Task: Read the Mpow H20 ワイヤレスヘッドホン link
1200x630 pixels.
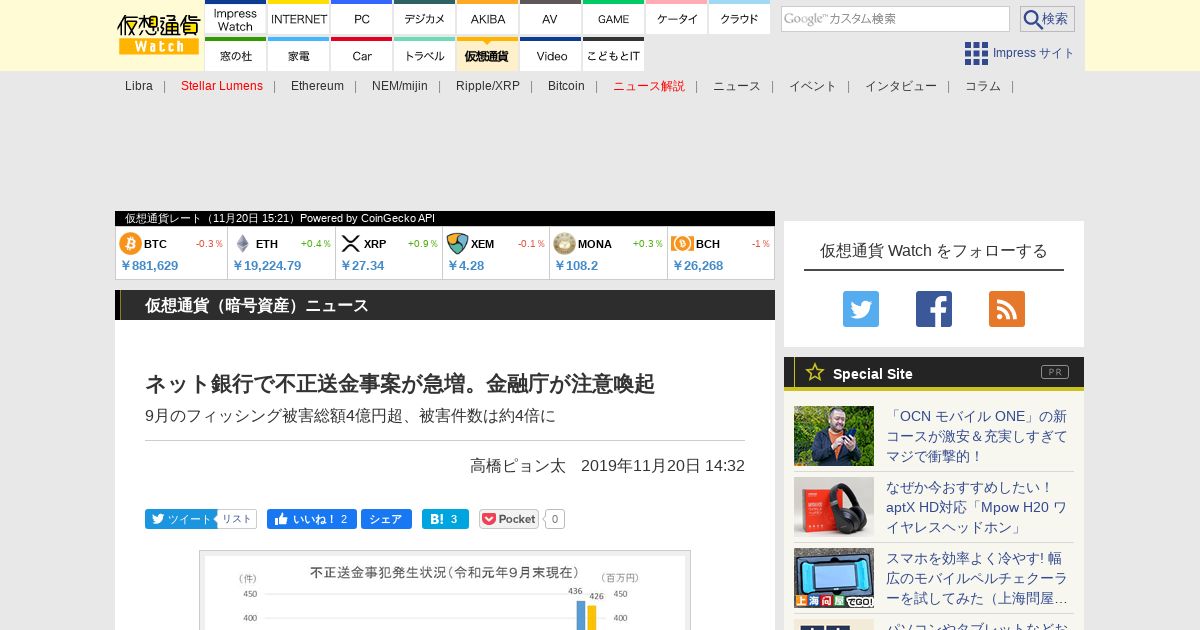Action: 977,507
